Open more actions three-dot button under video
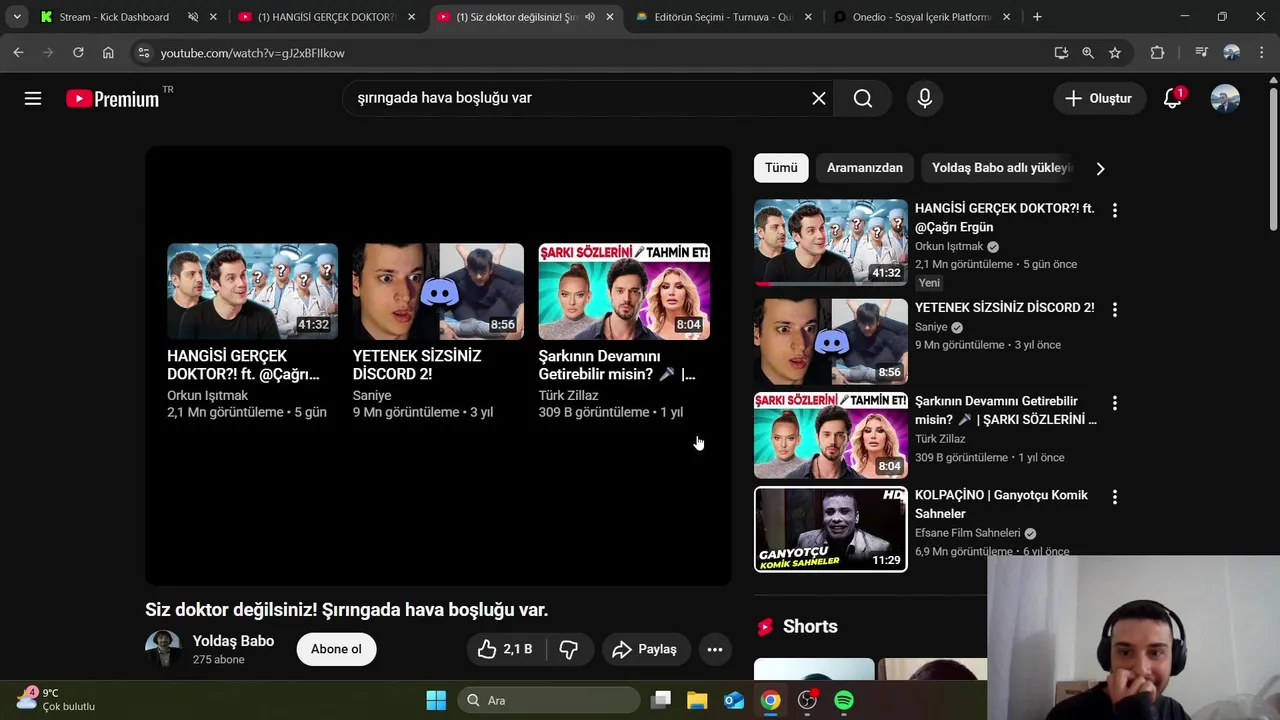 pyautogui.click(x=715, y=649)
